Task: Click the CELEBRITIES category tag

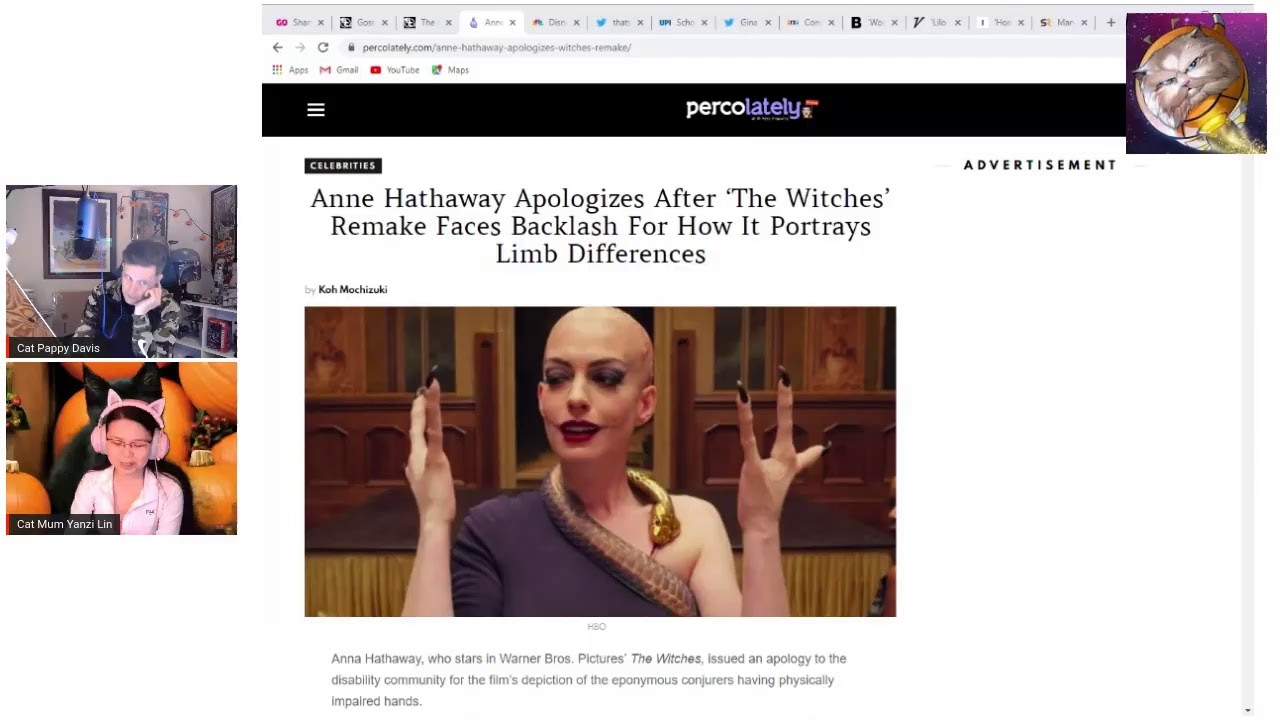Action: coord(343,166)
